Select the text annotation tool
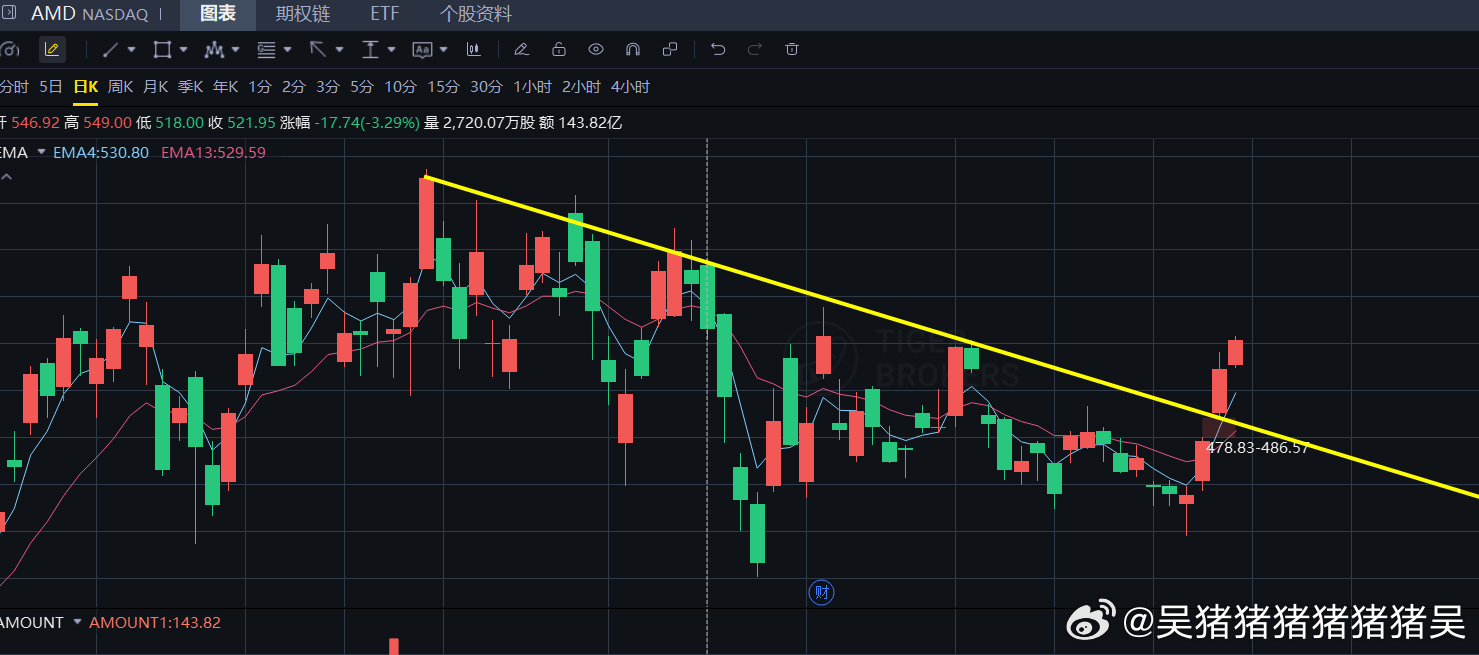1479x655 pixels. point(422,49)
